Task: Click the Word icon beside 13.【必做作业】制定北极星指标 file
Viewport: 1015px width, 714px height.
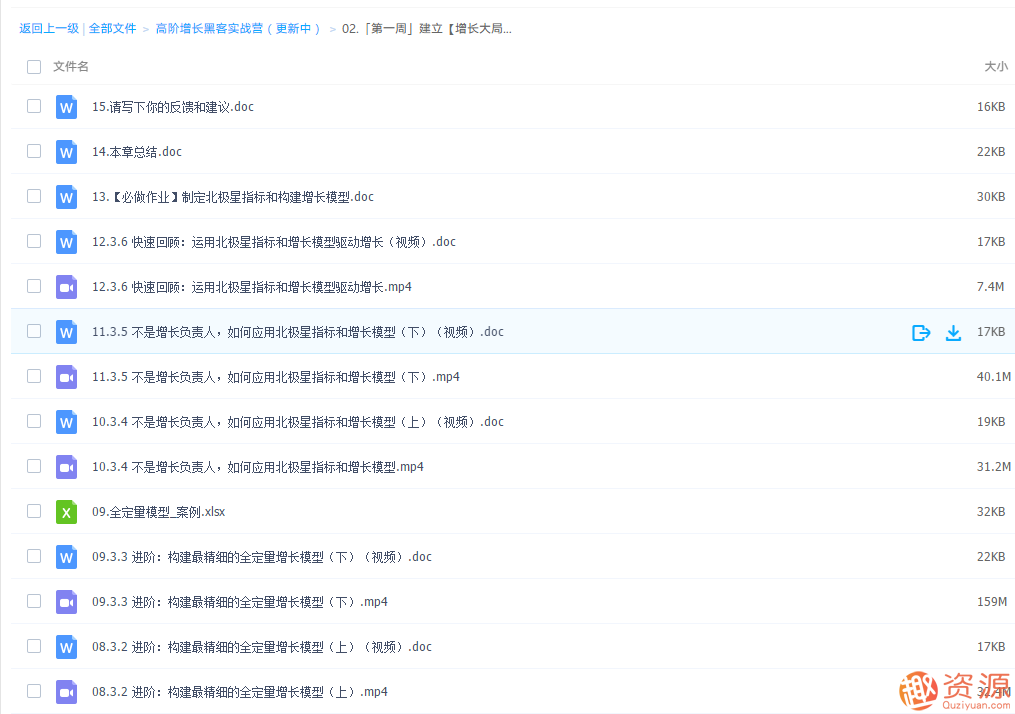Action: 66,197
